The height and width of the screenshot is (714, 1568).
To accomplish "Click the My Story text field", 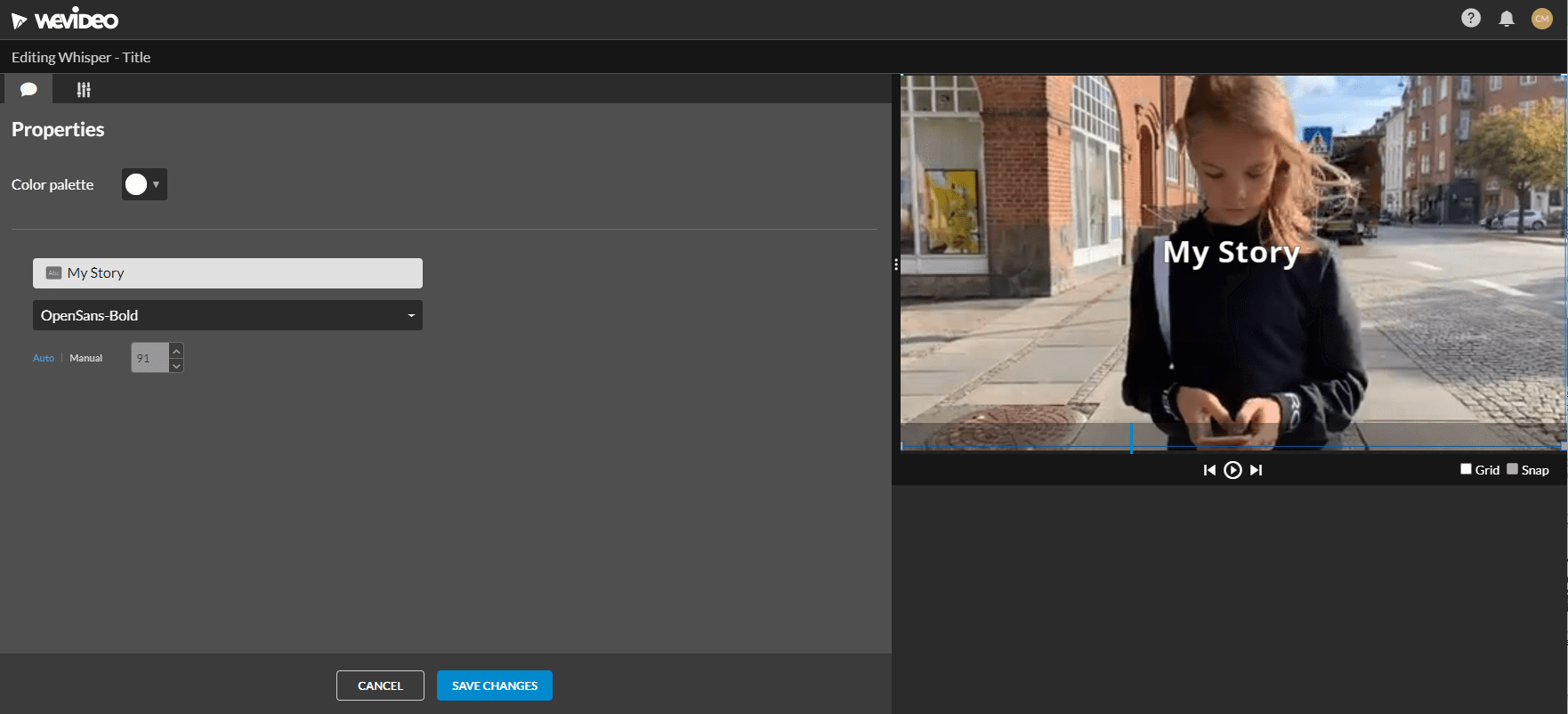I will click(227, 273).
